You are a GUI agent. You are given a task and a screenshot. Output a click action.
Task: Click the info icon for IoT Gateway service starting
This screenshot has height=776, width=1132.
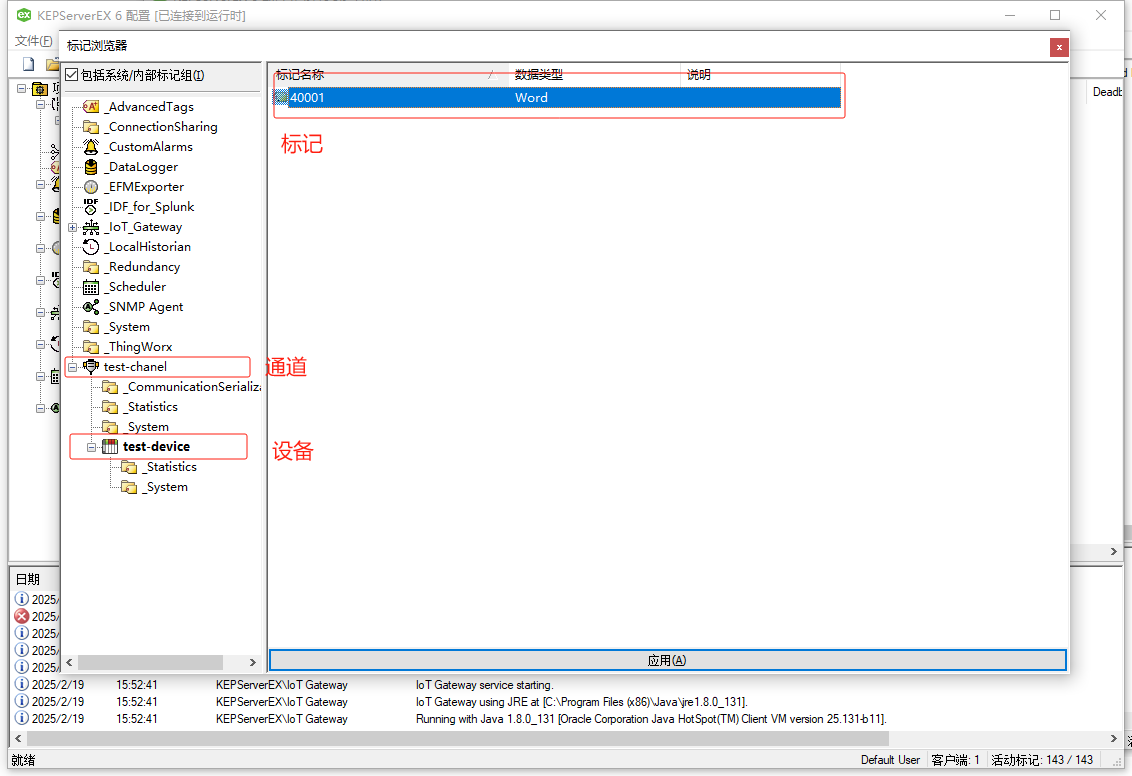click(22, 684)
